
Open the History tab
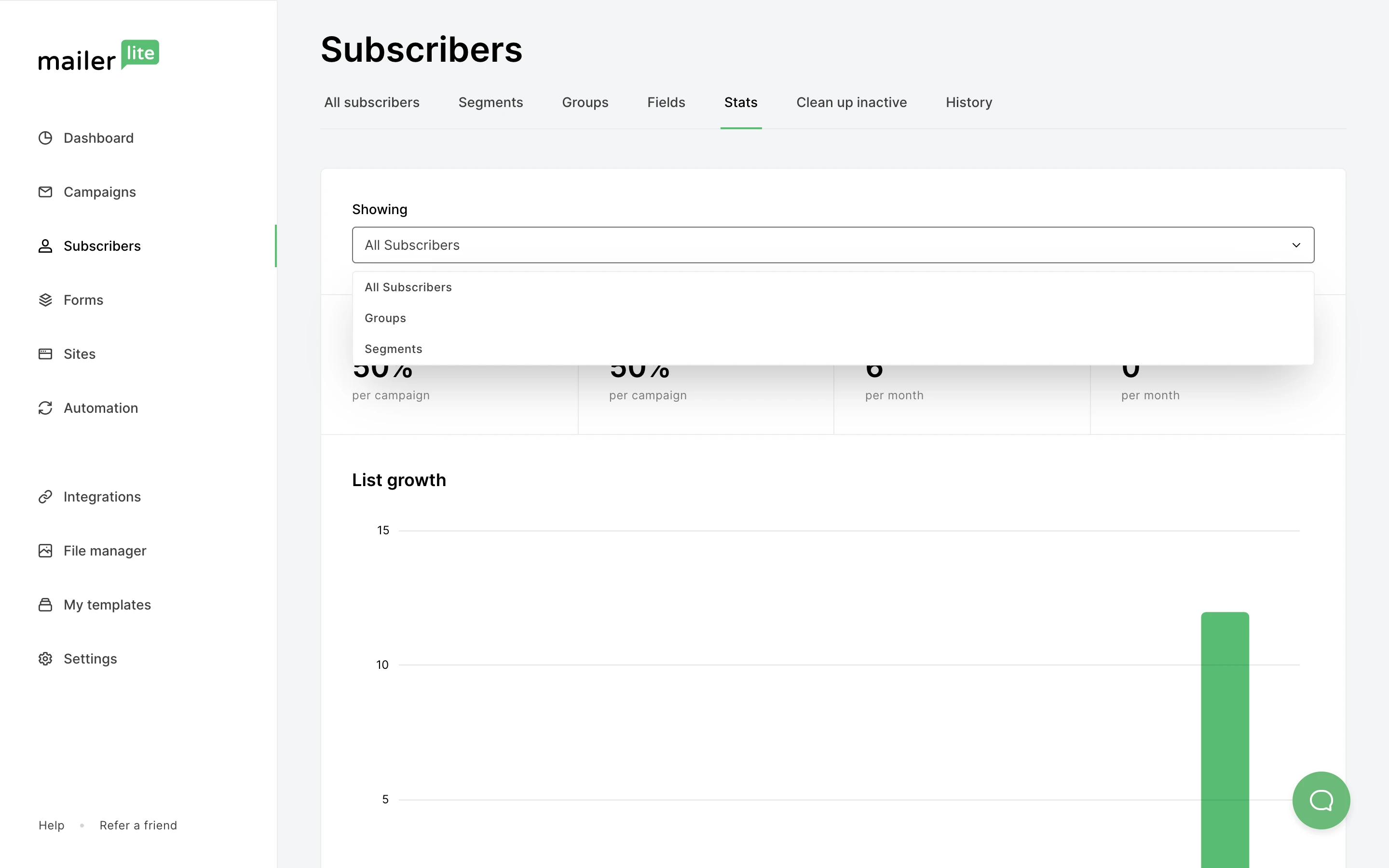(968, 102)
